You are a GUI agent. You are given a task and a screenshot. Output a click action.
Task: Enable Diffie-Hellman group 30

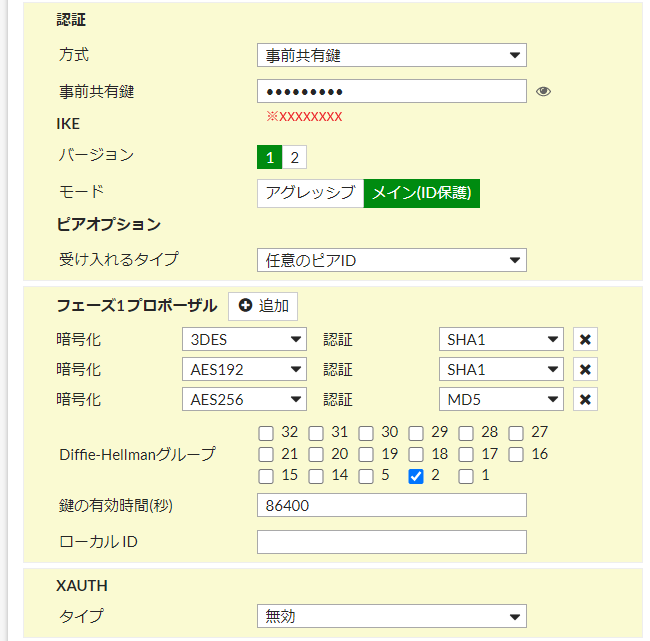[366, 433]
